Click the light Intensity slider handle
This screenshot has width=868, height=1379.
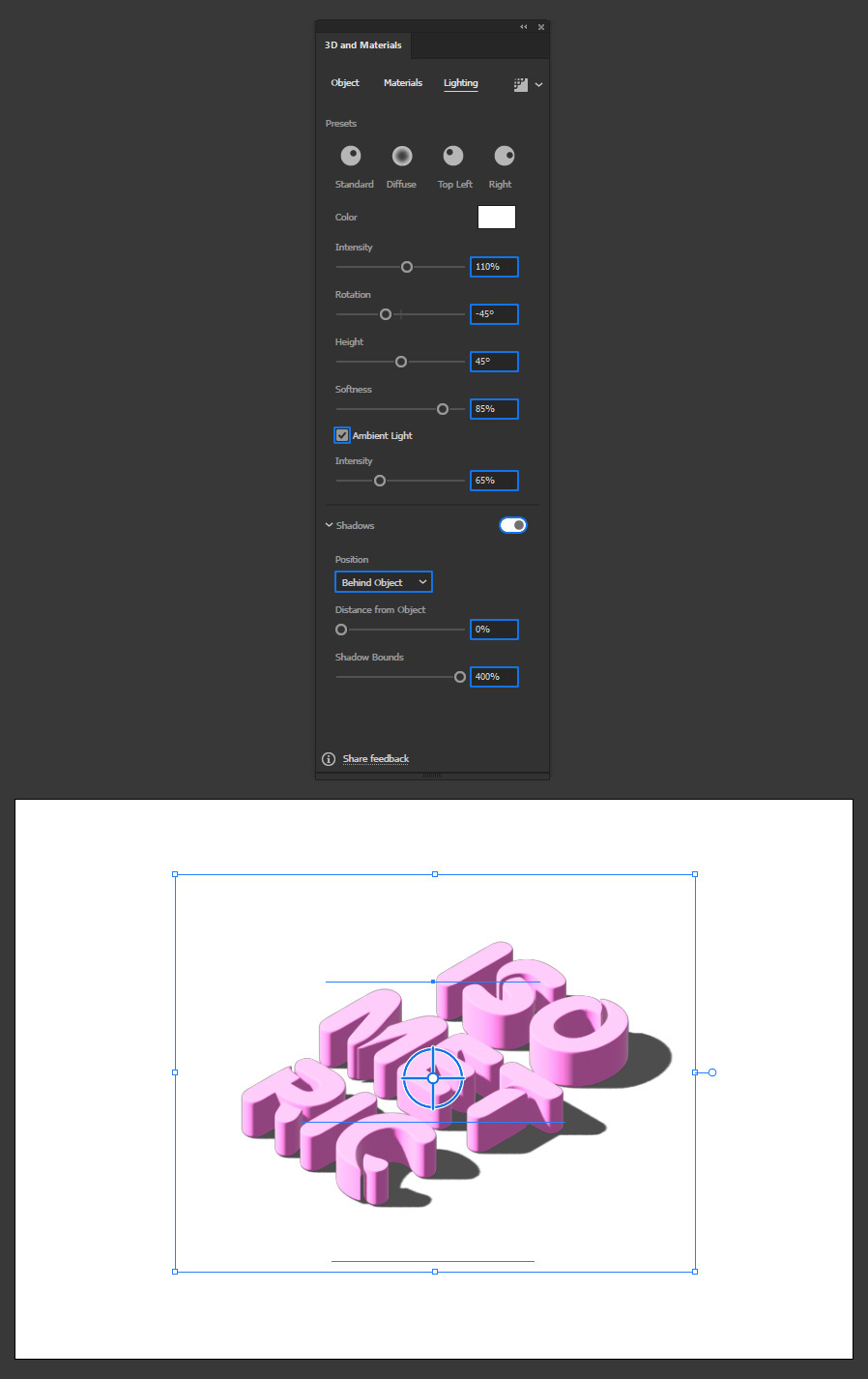pos(407,267)
